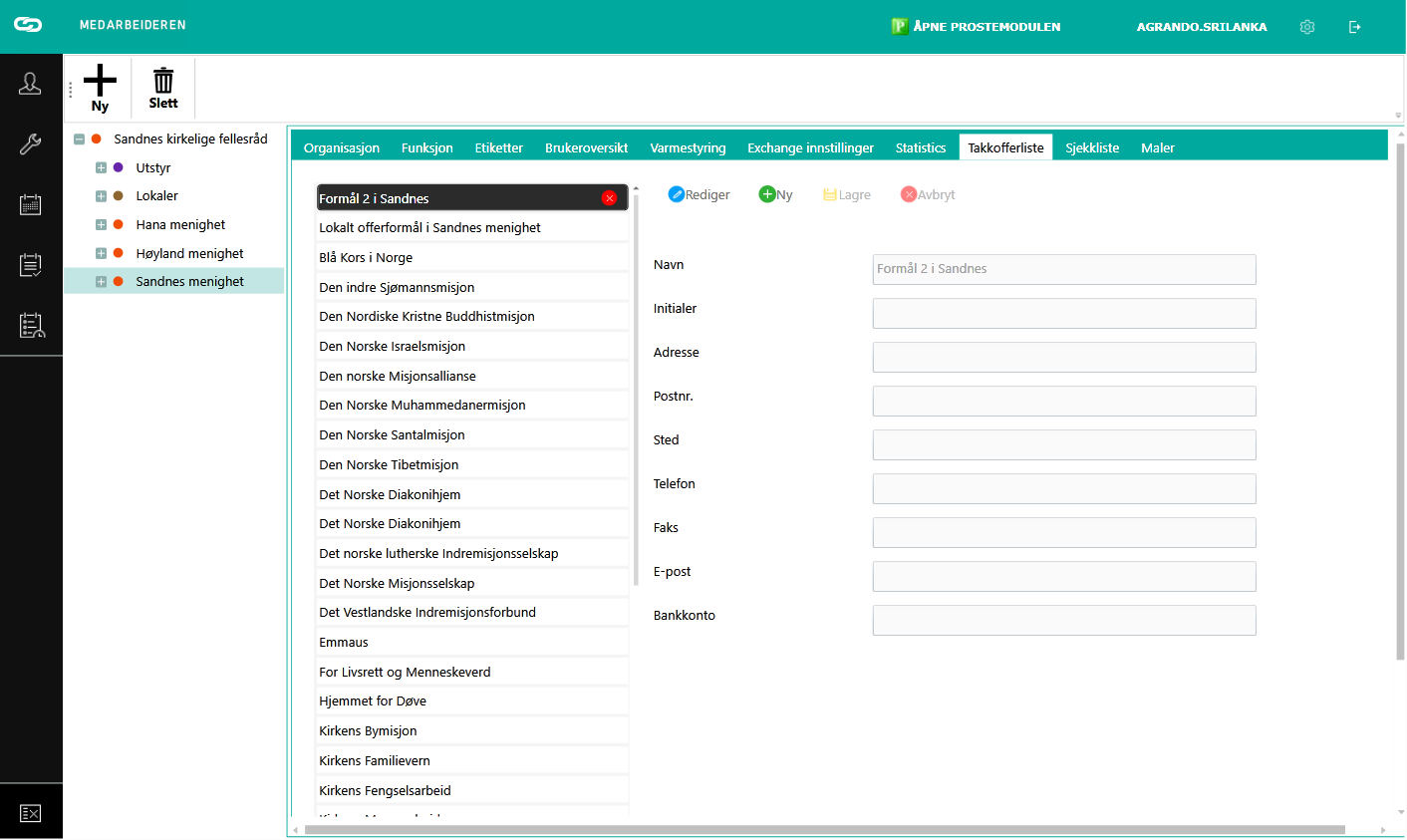Click the Slett trash toolbar button
Viewport: 1407px width, 840px height.
163,89
